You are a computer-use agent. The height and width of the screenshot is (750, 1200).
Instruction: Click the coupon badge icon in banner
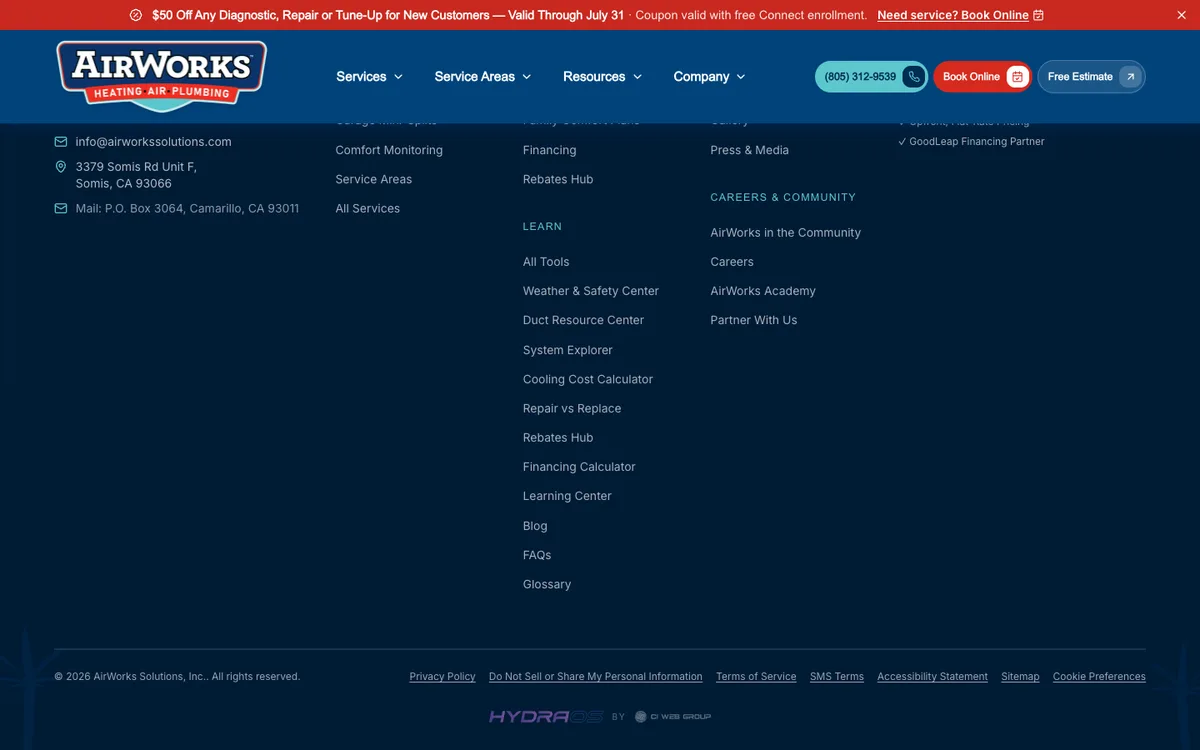[136, 15]
